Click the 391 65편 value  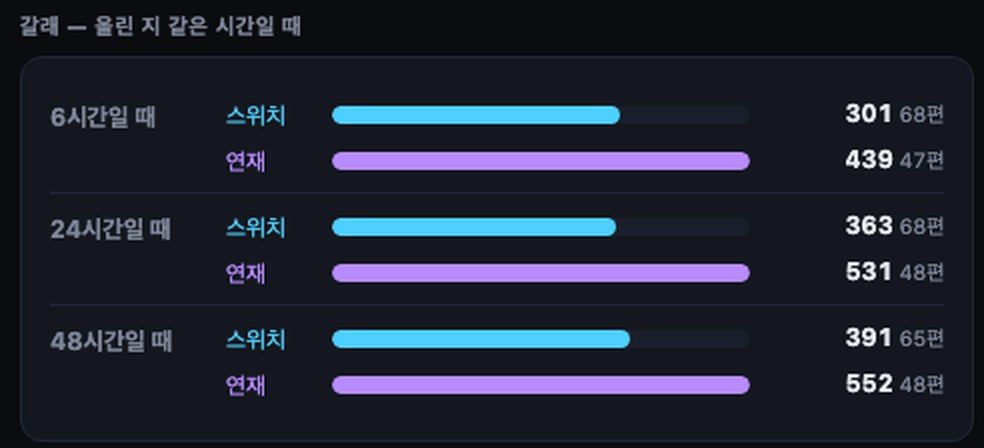click(894, 339)
